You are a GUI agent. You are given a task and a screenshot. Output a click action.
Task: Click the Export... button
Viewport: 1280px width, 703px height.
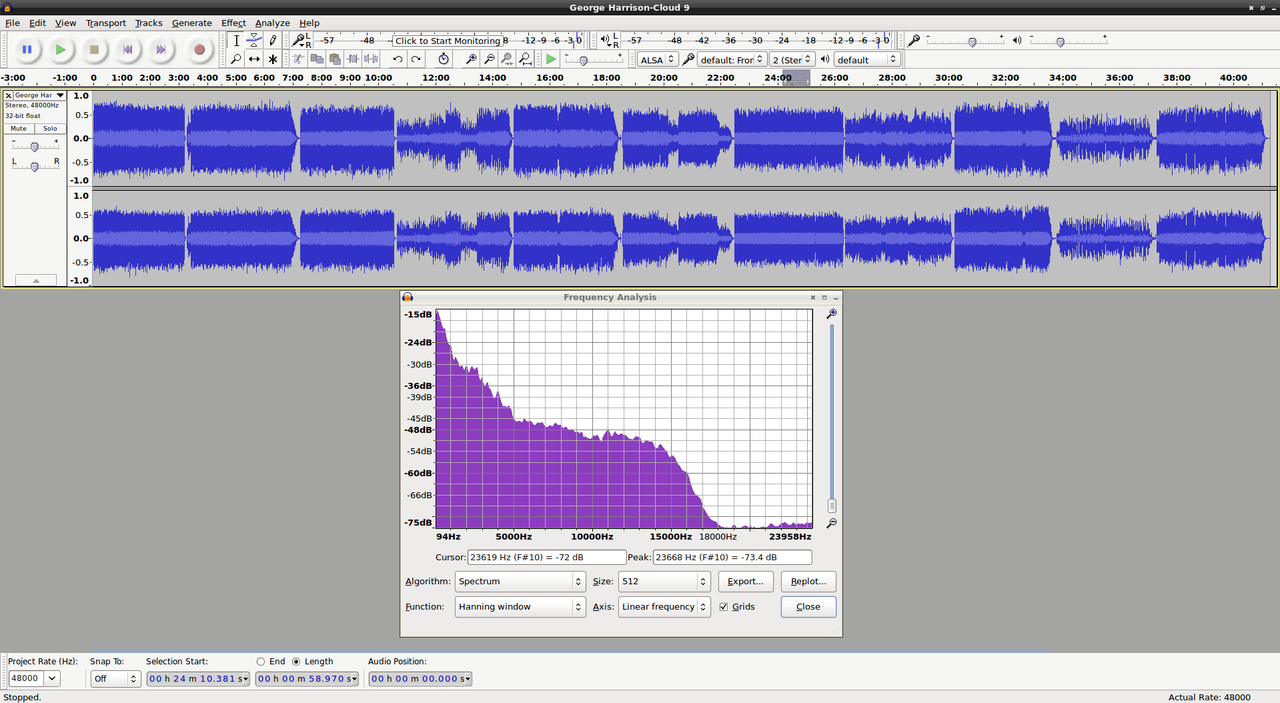click(x=745, y=581)
